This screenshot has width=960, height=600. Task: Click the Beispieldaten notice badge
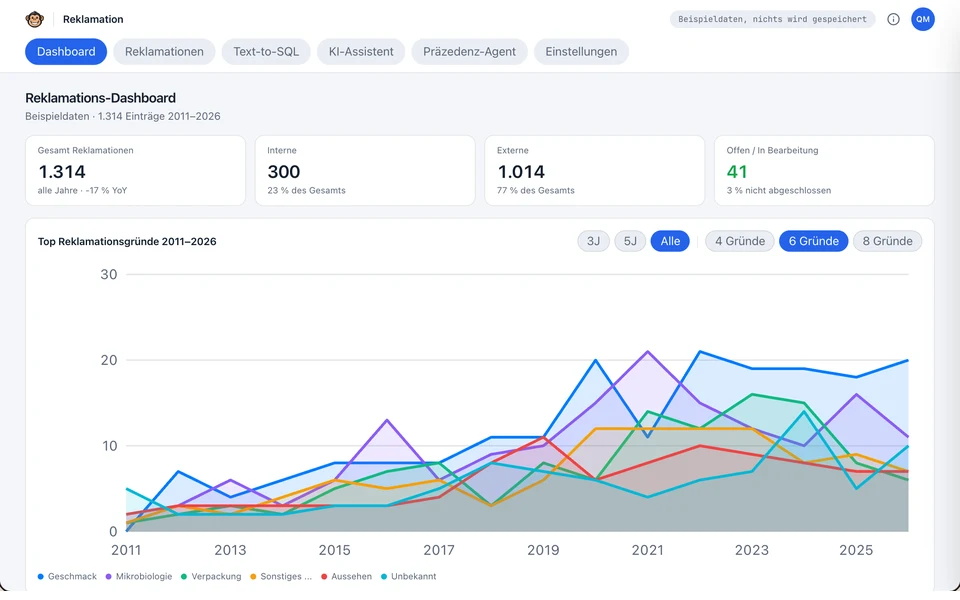[x=772, y=19]
